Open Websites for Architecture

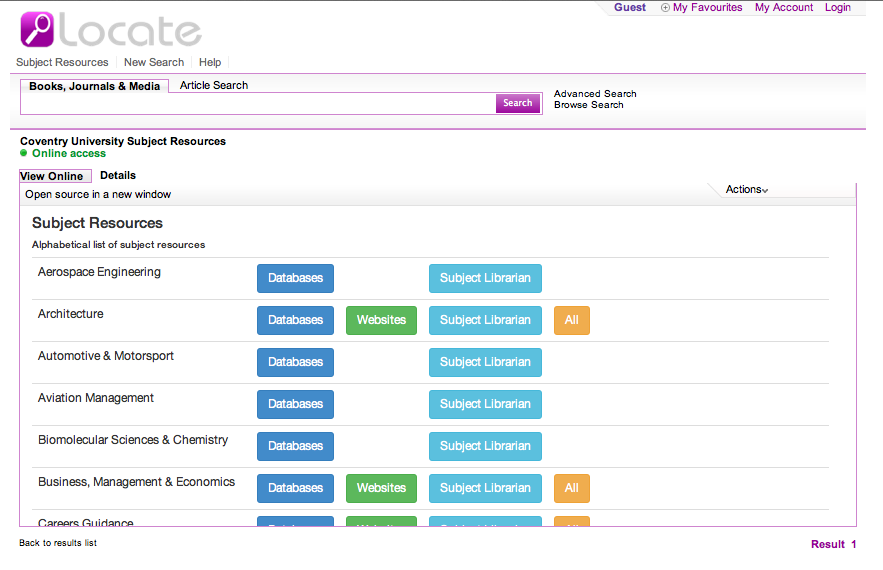[x=381, y=320]
